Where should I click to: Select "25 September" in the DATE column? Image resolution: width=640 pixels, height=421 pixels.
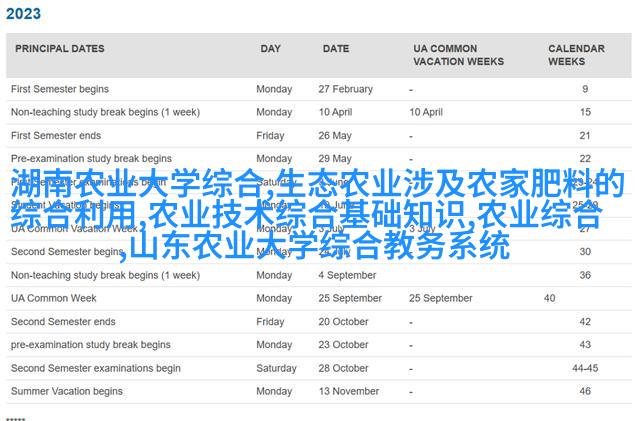[350, 298]
